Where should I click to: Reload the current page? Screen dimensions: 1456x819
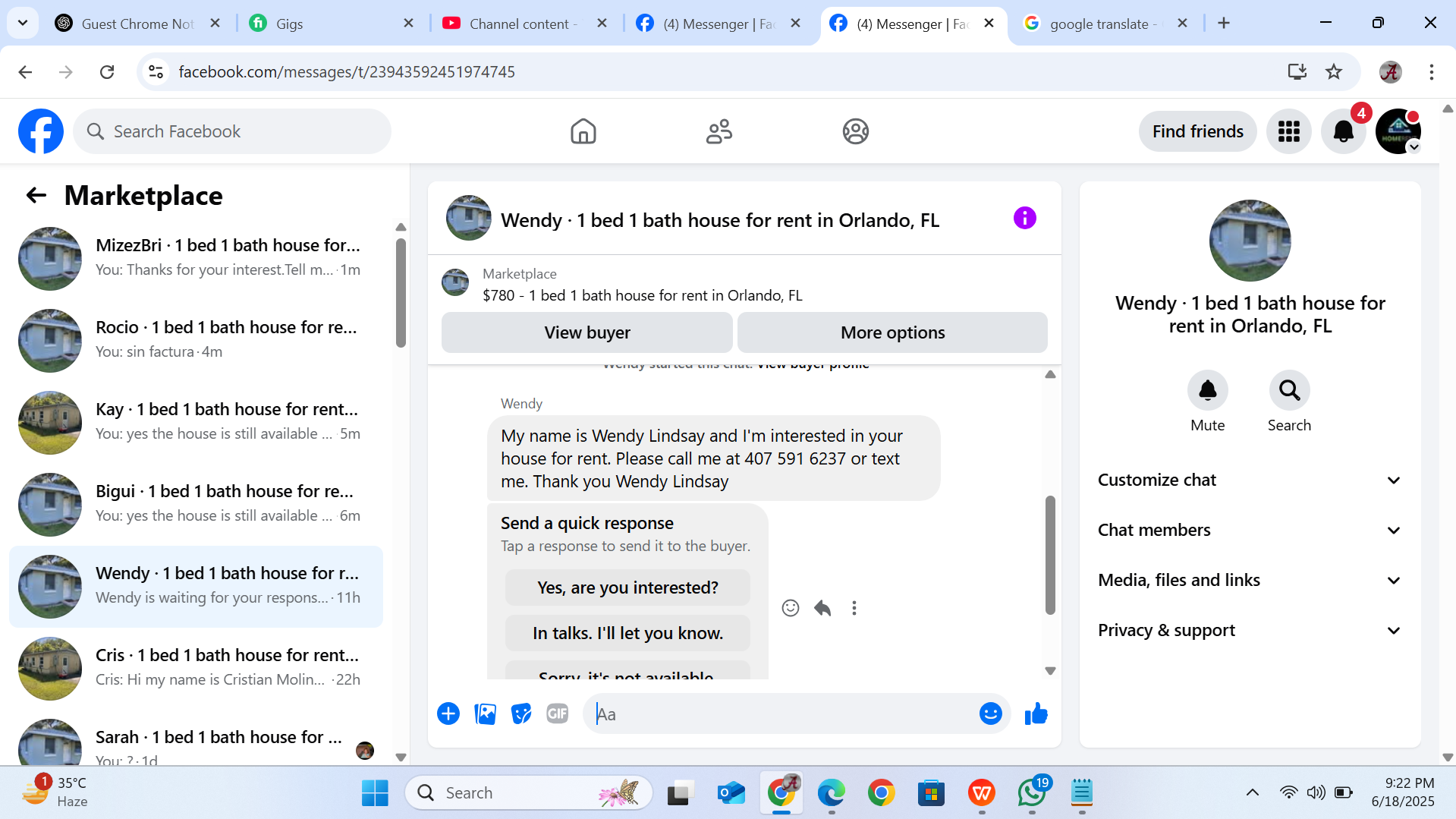107,71
